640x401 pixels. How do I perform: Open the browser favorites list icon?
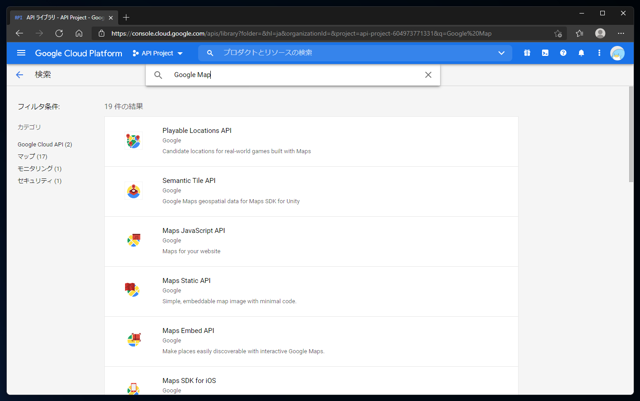coord(579,33)
